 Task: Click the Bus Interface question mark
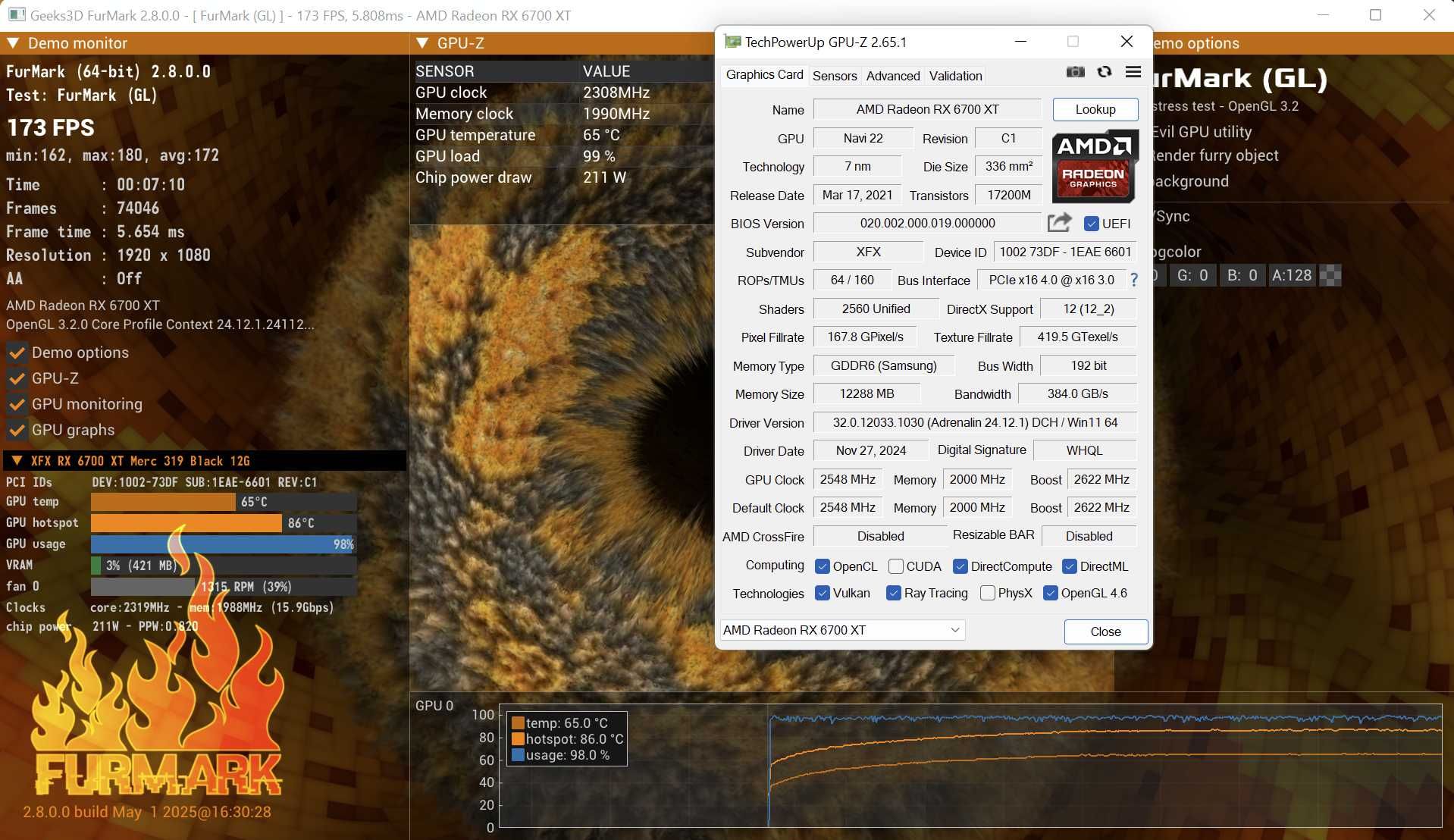click(x=1134, y=280)
